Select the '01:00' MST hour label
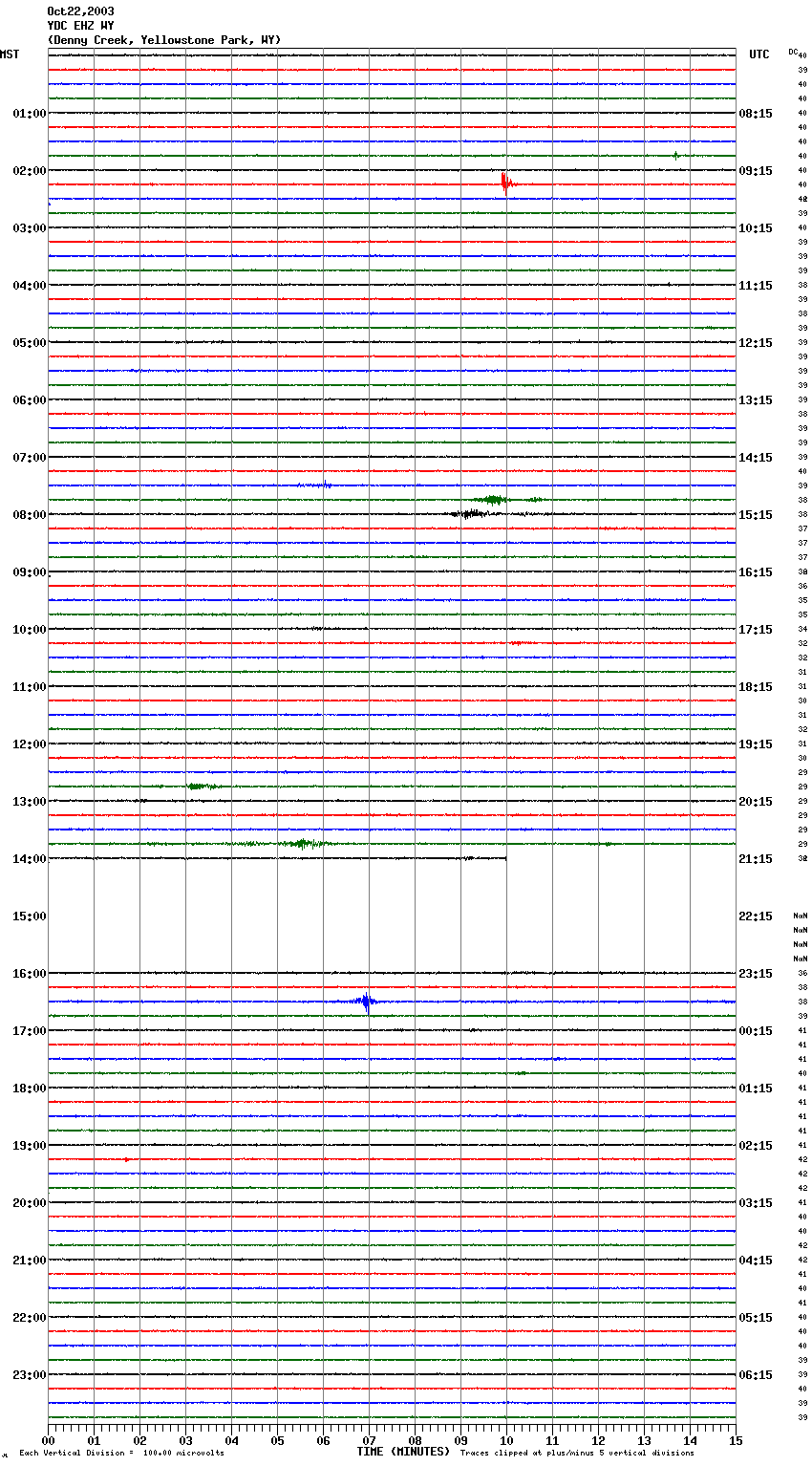The height and width of the screenshot is (1466, 812). click(30, 113)
